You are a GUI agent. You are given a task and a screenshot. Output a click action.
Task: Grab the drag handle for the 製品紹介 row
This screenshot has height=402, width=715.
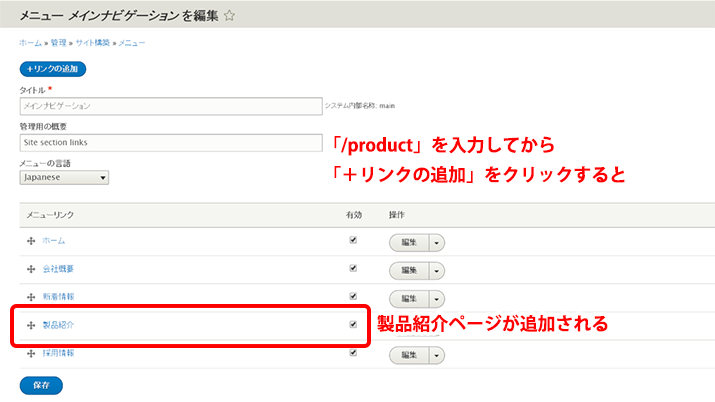coord(31,325)
